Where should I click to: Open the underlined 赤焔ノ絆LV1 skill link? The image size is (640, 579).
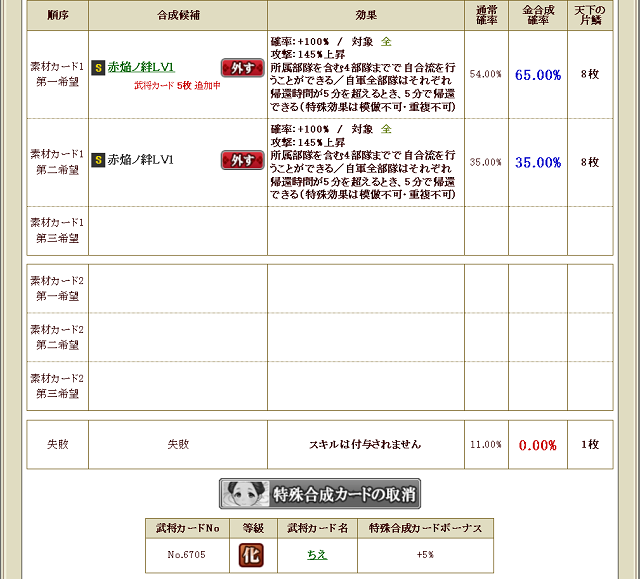[141, 67]
